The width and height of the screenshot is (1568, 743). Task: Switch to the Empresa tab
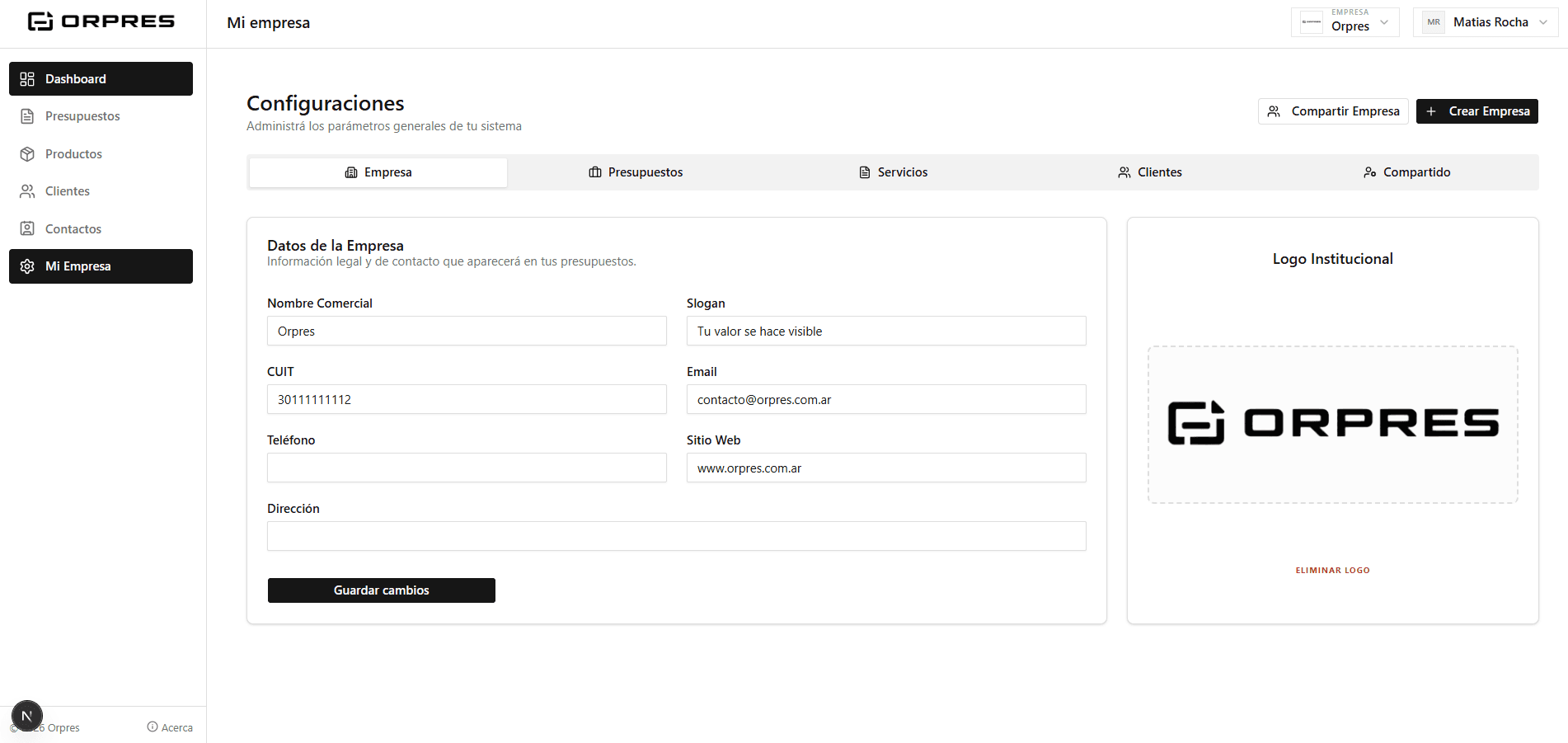tap(378, 172)
